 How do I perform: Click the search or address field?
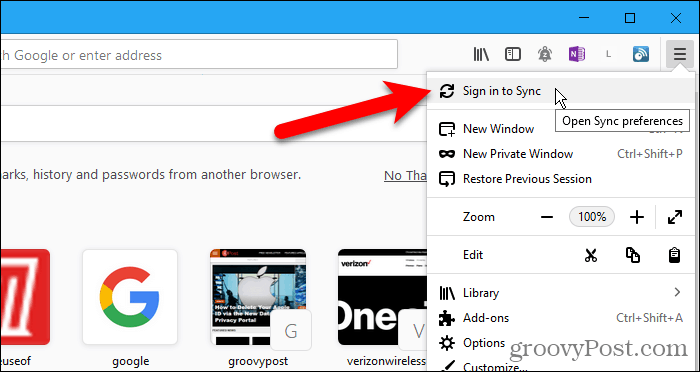[199, 55]
